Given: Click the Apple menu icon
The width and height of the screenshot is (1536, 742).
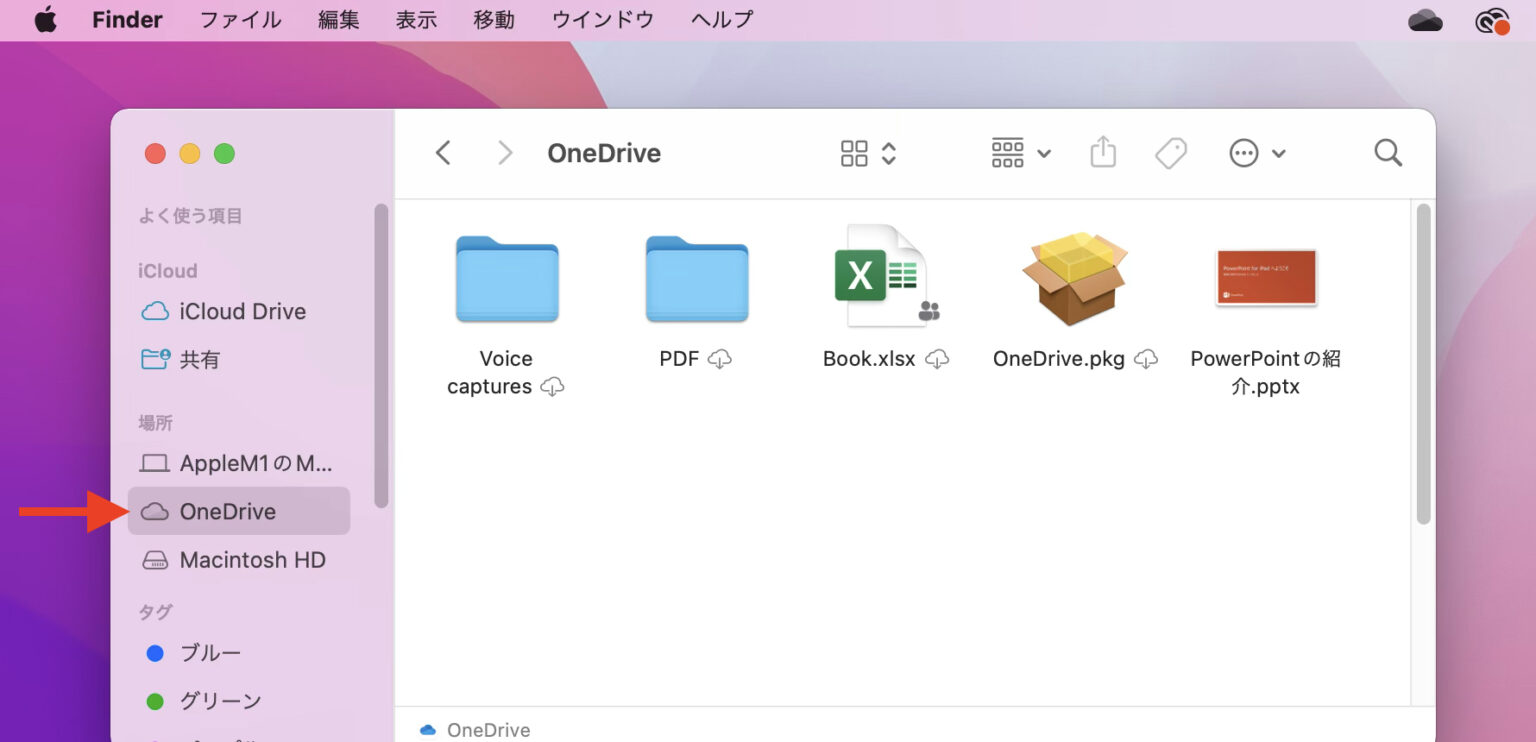Looking at the screenshot, I should click(46, 19).
